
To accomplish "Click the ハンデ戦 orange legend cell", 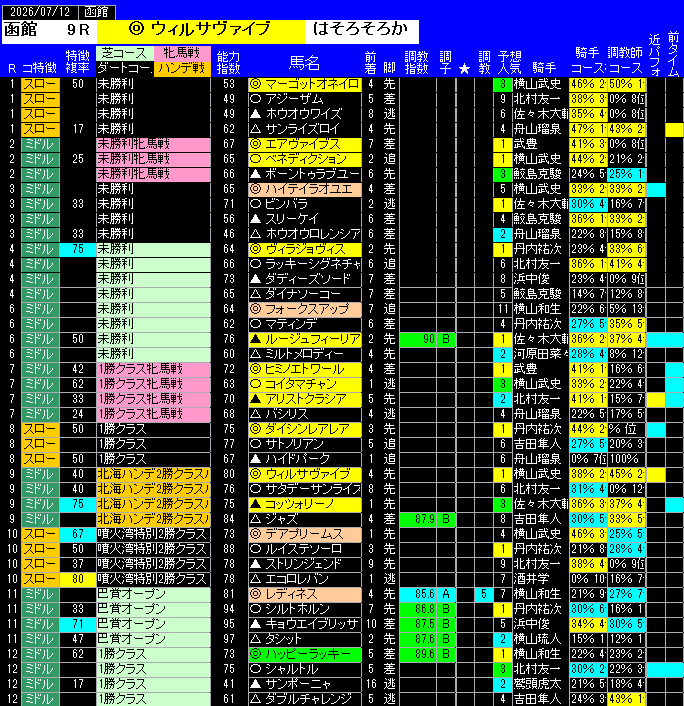I will [182, 68].
